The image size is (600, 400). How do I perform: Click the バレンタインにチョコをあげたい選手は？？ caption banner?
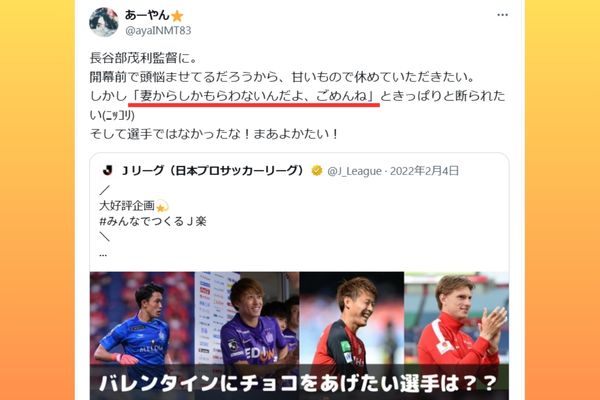click(x=299, y=383)
